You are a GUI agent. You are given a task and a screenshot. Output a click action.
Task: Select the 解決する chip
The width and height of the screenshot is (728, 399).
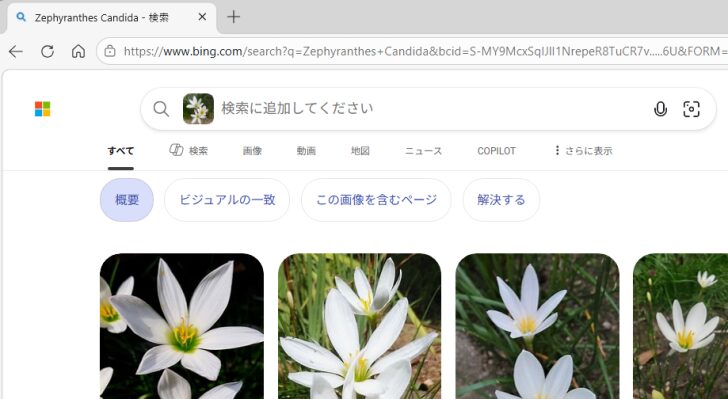[501, 200]
